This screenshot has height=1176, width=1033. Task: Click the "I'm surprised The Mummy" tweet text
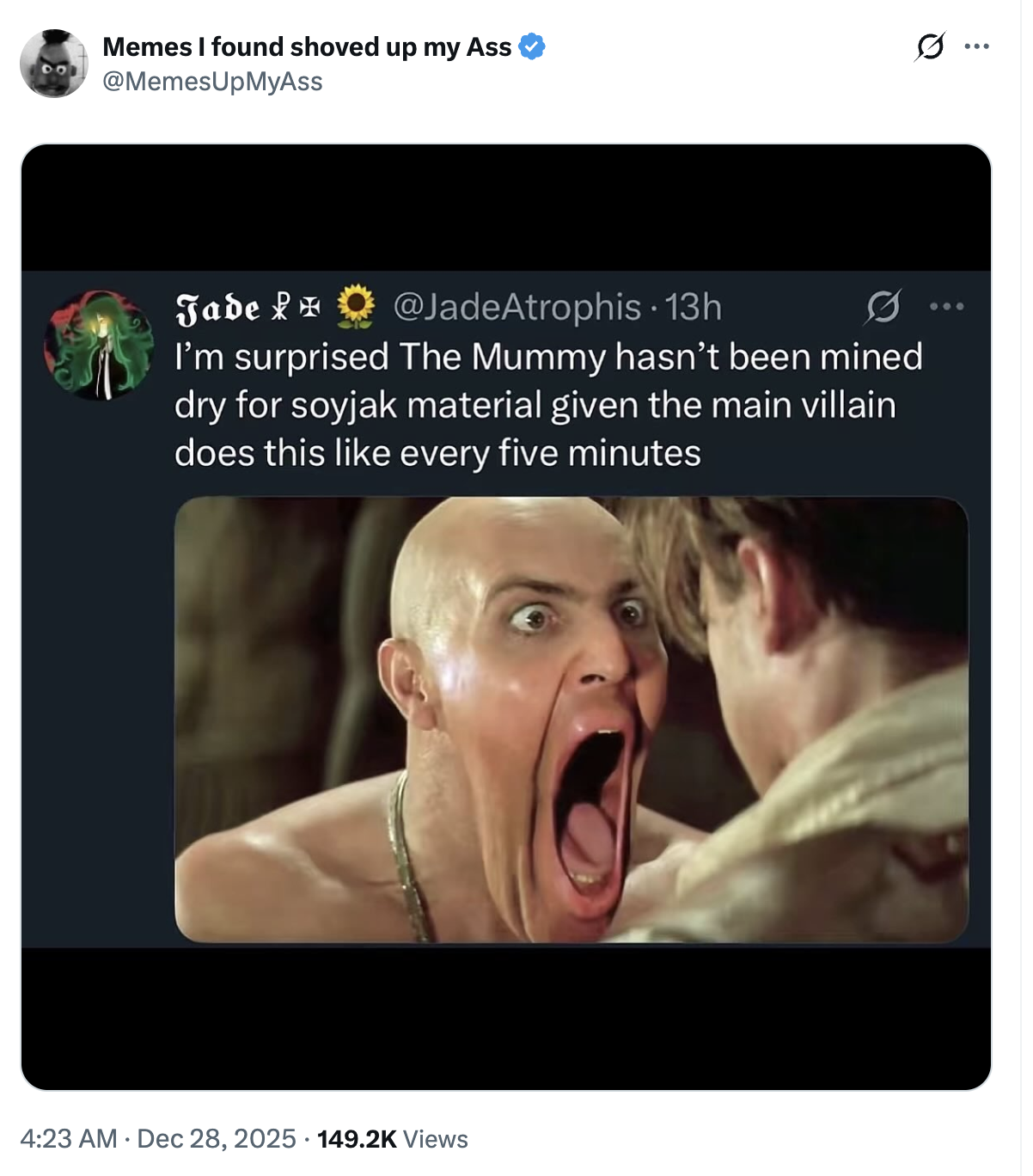tap(547, 405)
